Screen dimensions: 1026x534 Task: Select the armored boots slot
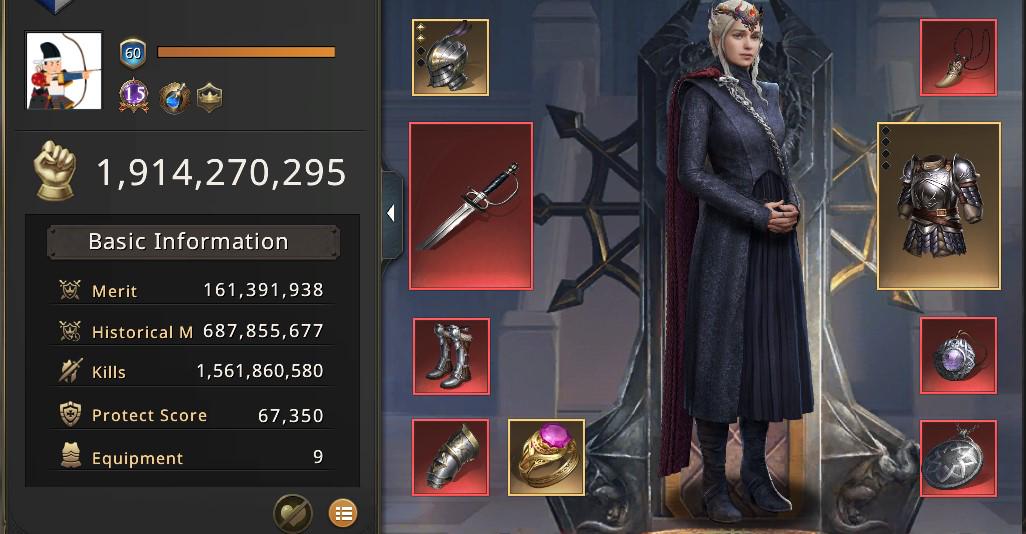[x=451, y=357]
